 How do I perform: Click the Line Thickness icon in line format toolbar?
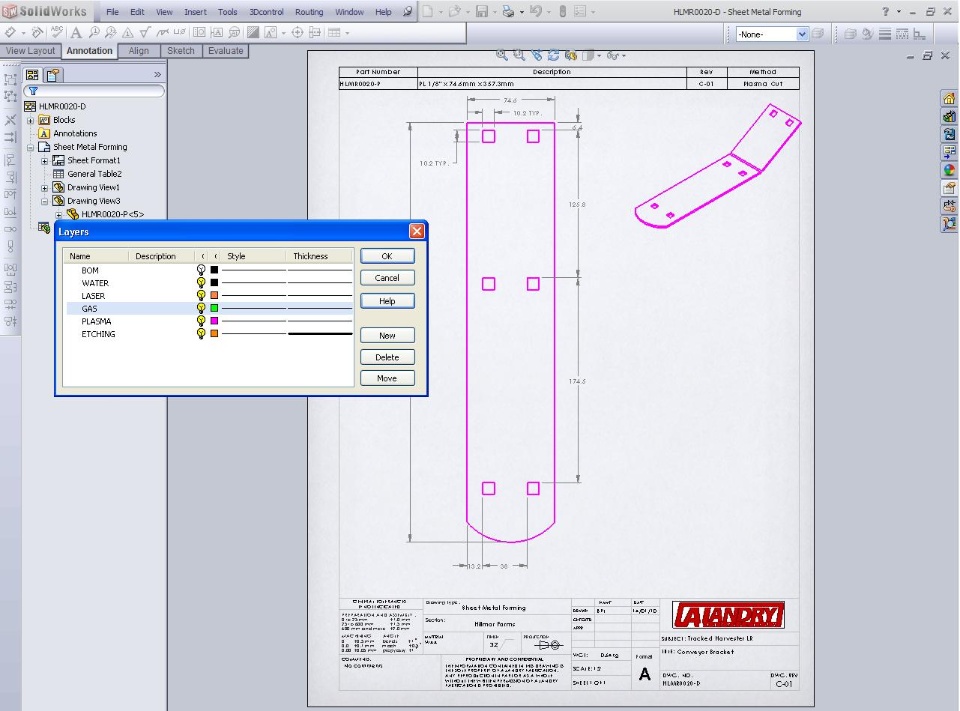[x=885, y=34]
